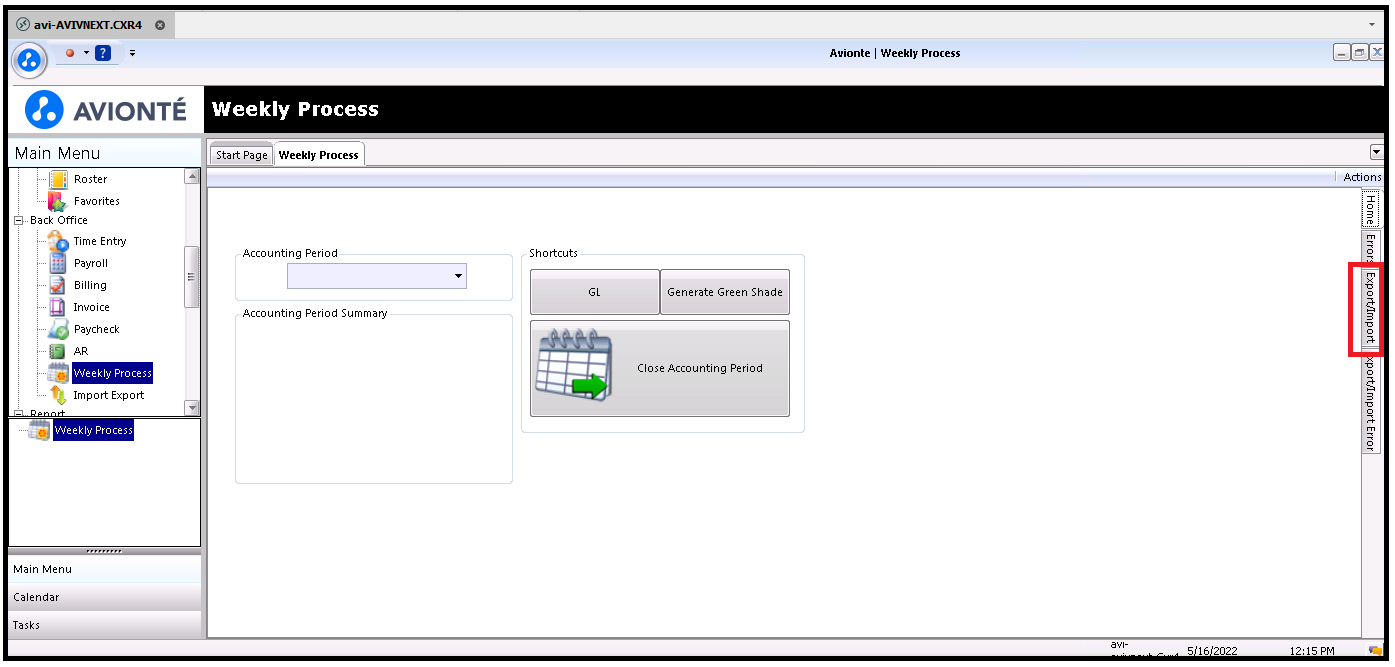Screen dimensions: 1395x667
Task: Click the status bar icon beside the time
Action: tap(1375, 651)
